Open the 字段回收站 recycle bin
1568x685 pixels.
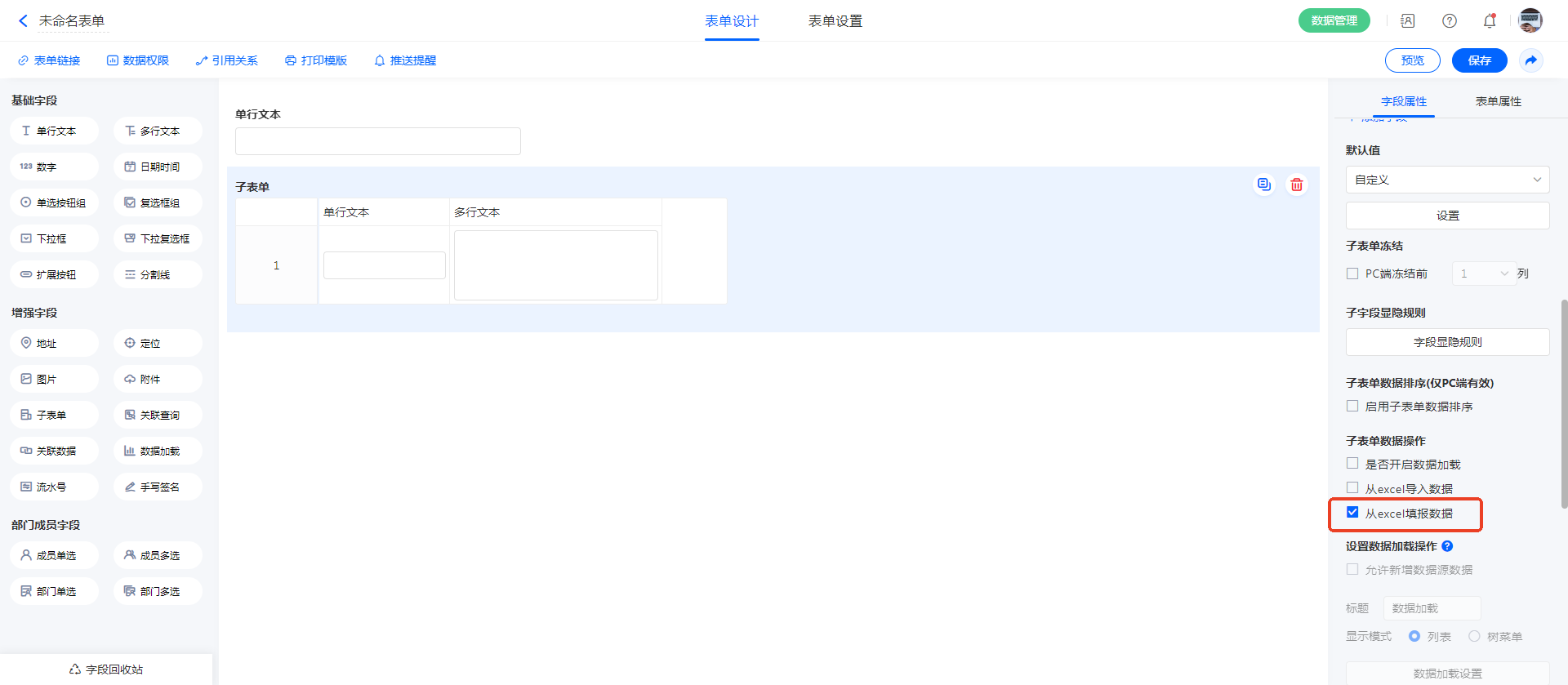(106, 669)
